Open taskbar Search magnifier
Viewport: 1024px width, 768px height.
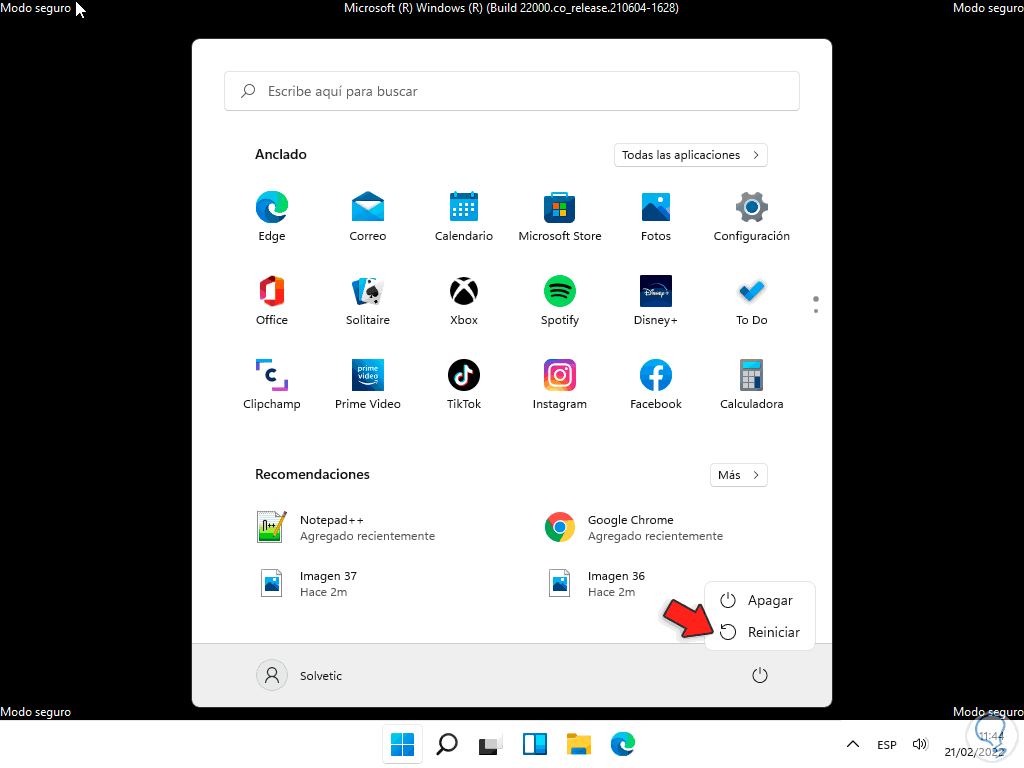447,744
